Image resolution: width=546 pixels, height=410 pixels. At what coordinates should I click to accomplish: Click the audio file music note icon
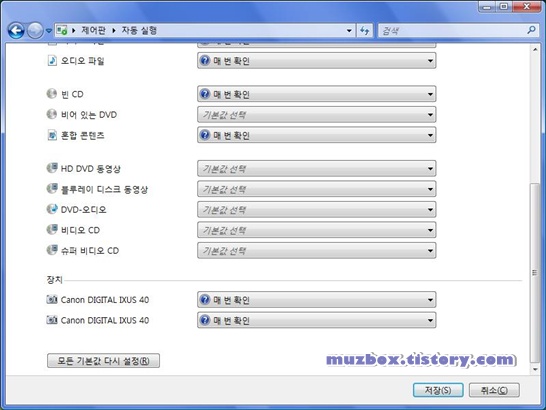(x=52, y=61)
